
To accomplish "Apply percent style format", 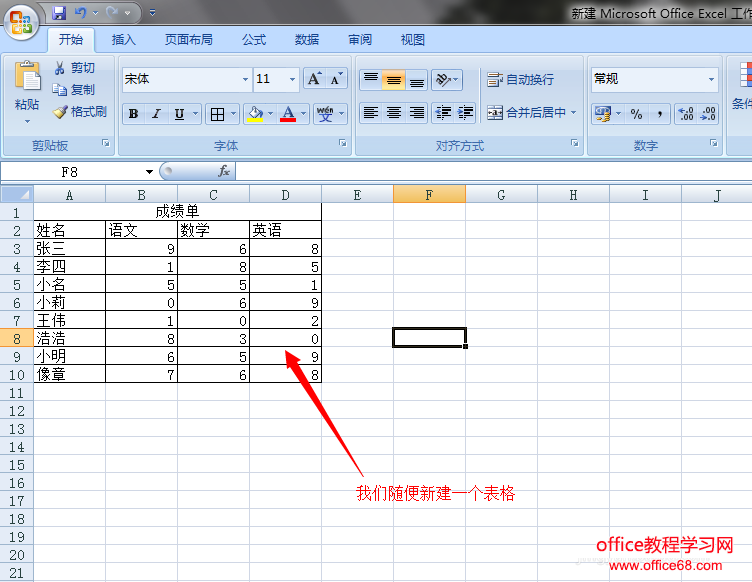I will tap(636, 114).
